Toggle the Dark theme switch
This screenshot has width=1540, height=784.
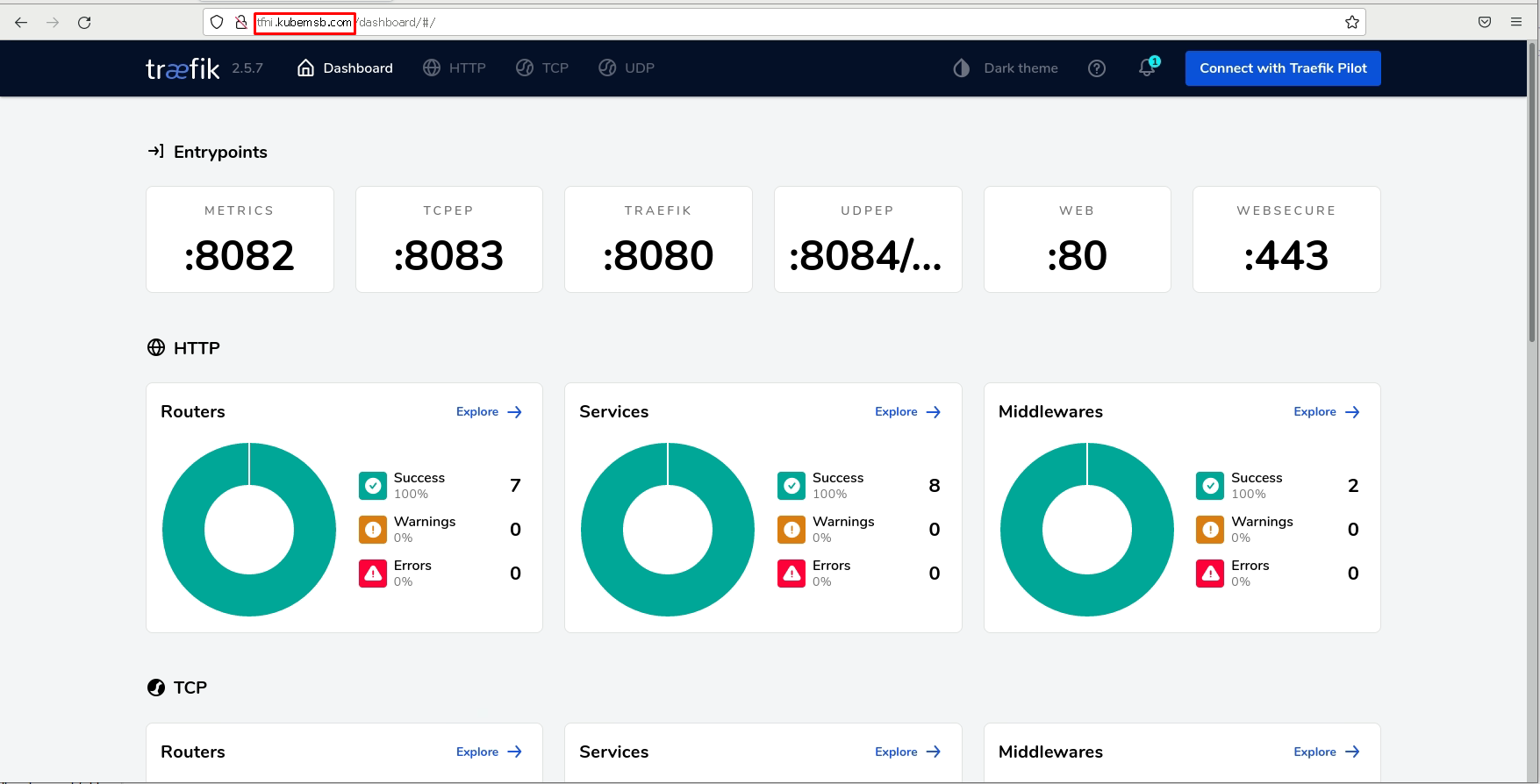1006,68
